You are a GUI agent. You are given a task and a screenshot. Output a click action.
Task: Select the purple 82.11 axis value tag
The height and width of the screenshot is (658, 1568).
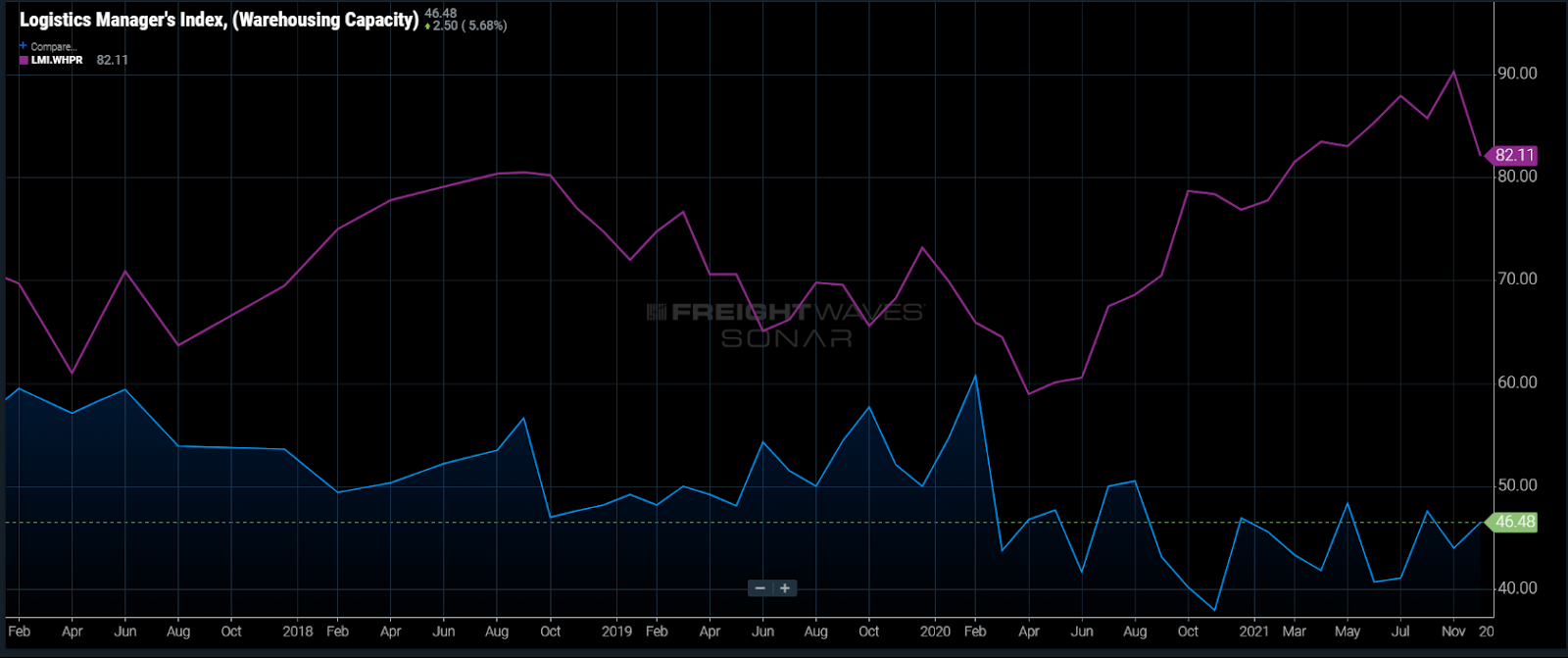click(1513, 155)
